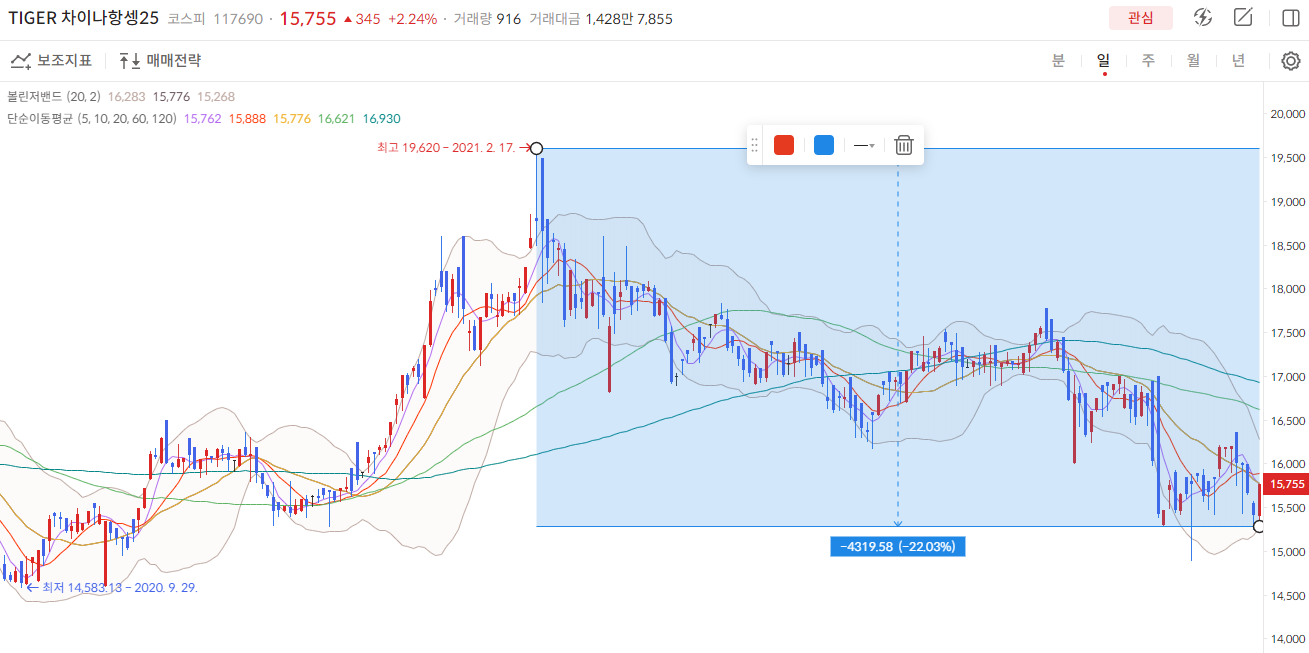
Task: Click the 최저 14,583.13 low price label
Action: pos(120,588)
